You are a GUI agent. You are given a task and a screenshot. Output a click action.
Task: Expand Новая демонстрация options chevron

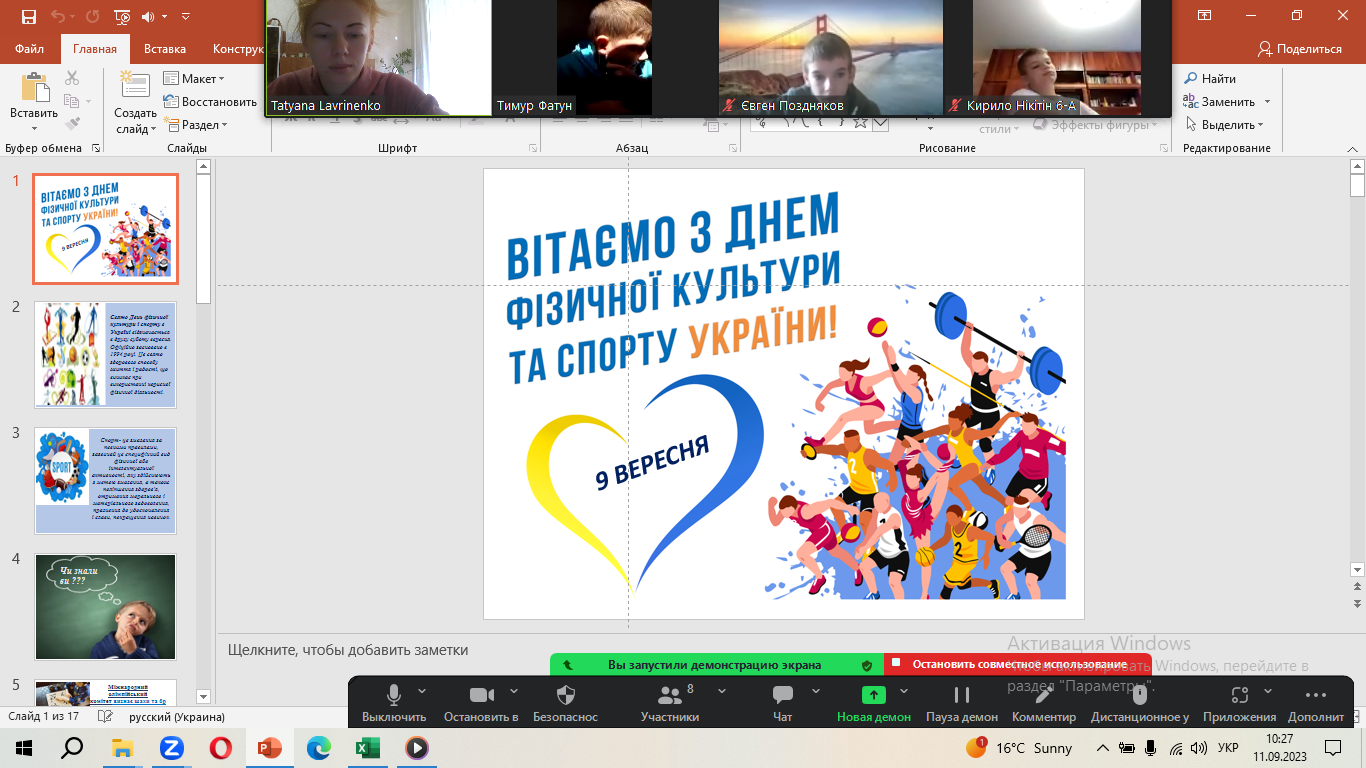click(904, 691)
